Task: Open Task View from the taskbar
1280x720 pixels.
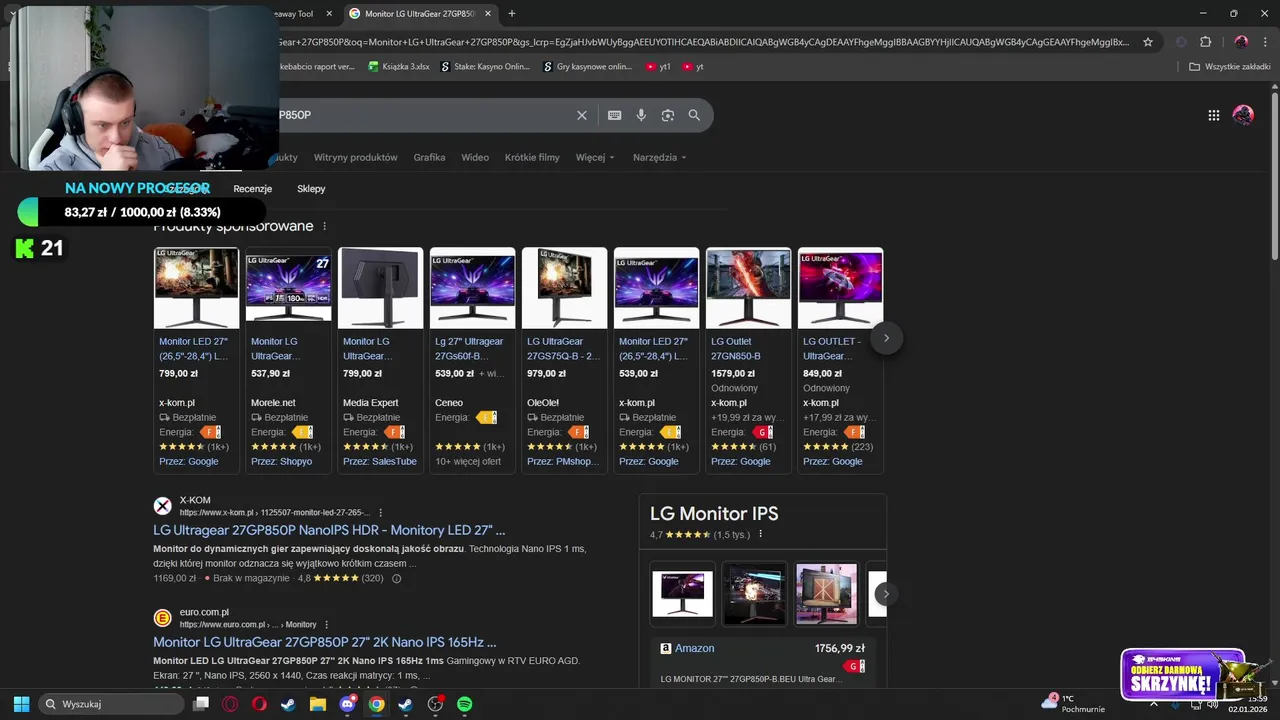Action: click(201, 704)
